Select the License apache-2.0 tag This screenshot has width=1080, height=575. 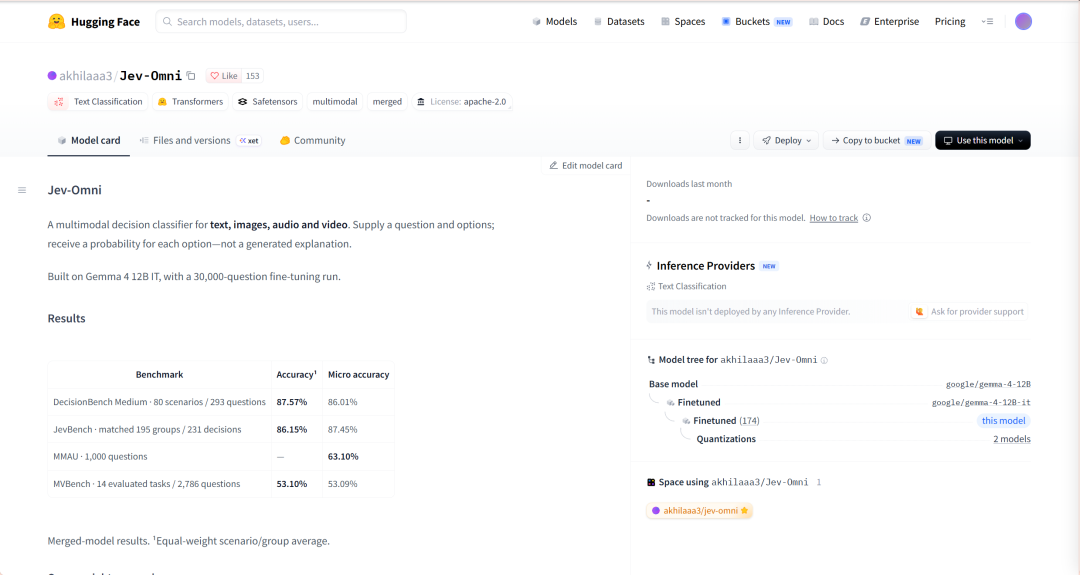[462, 102]
